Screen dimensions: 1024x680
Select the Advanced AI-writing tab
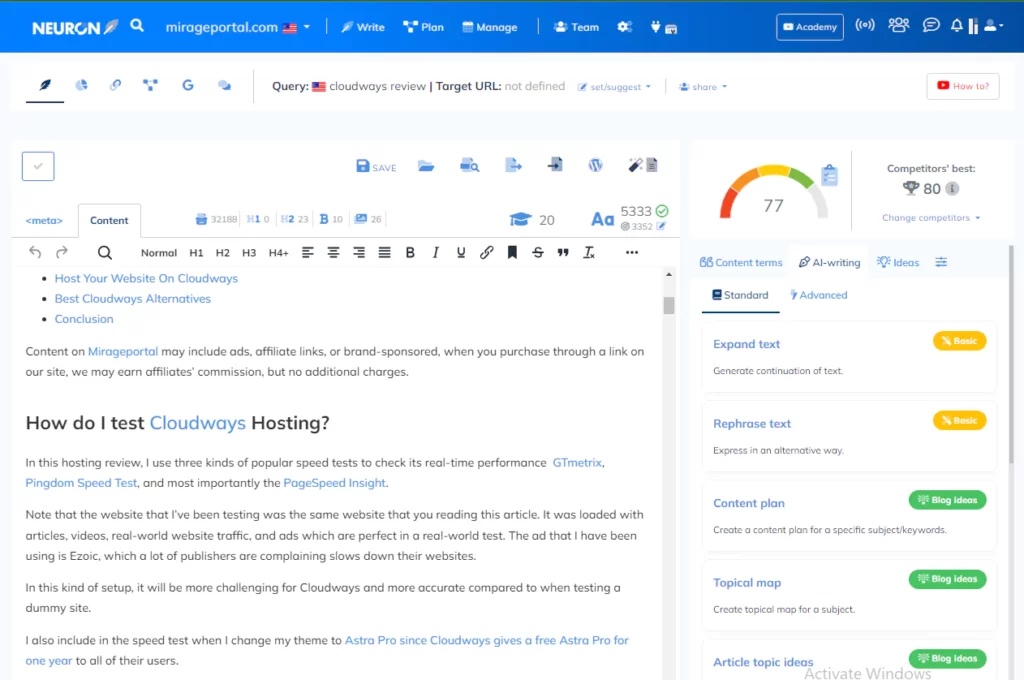click(x=818, y=295)
